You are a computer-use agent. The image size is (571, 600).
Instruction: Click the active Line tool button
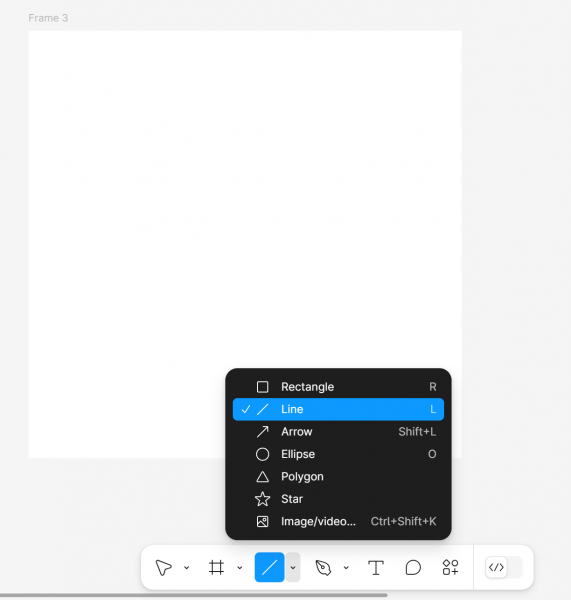click(x=269, y=567)
